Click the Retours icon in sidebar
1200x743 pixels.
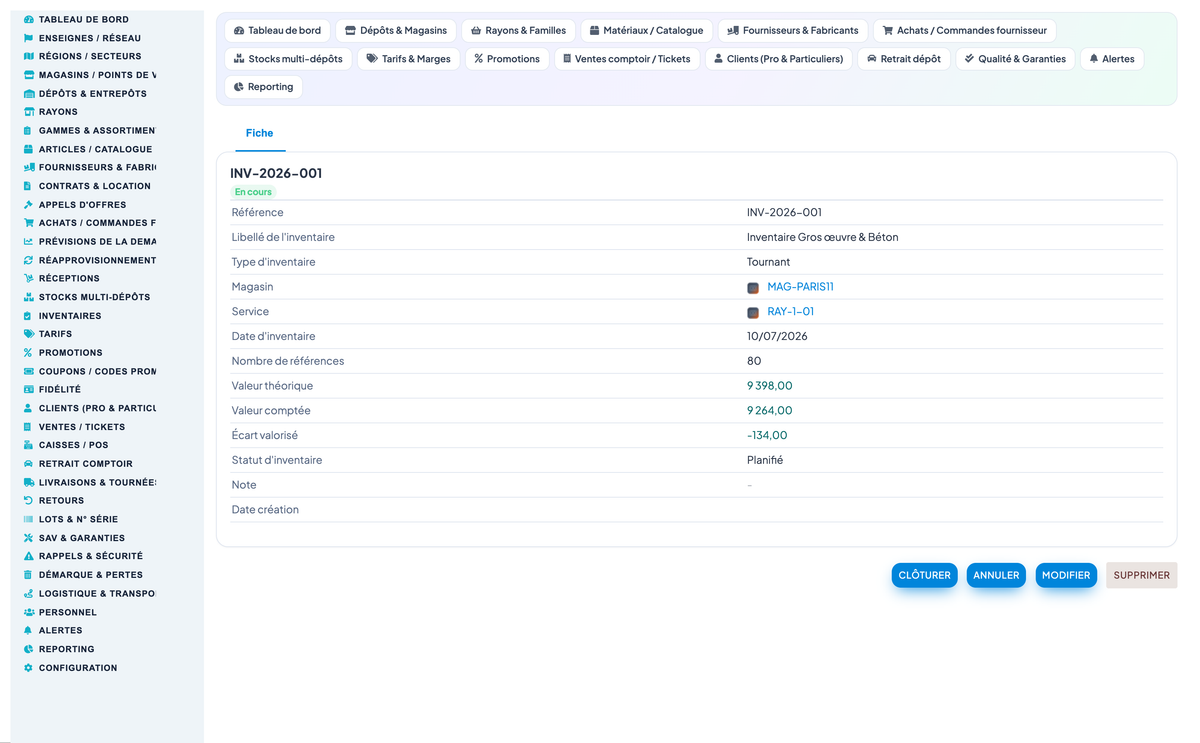tap(29, 501)
